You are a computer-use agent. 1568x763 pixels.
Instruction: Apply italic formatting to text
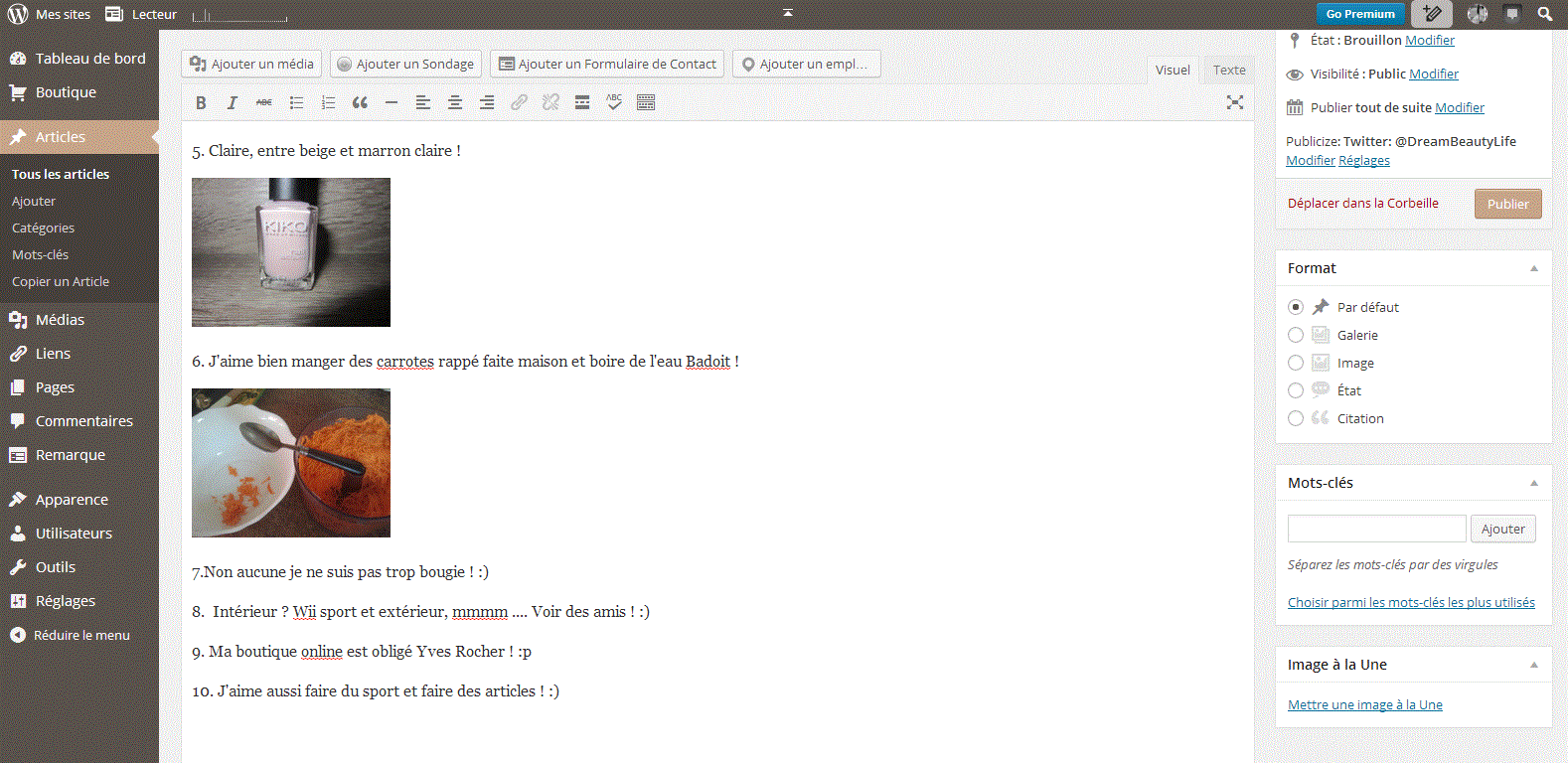click(233, 102)
